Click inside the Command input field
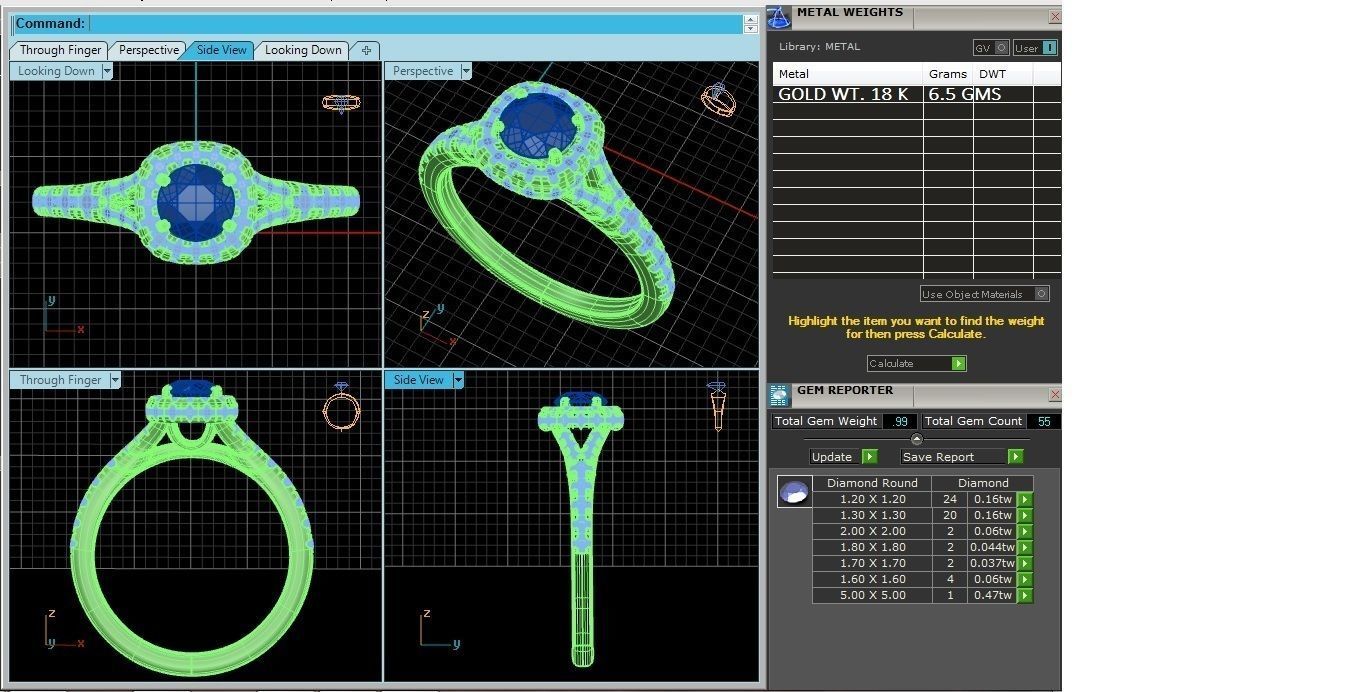This screenshot has width=1360, height=692. point(416,23)
